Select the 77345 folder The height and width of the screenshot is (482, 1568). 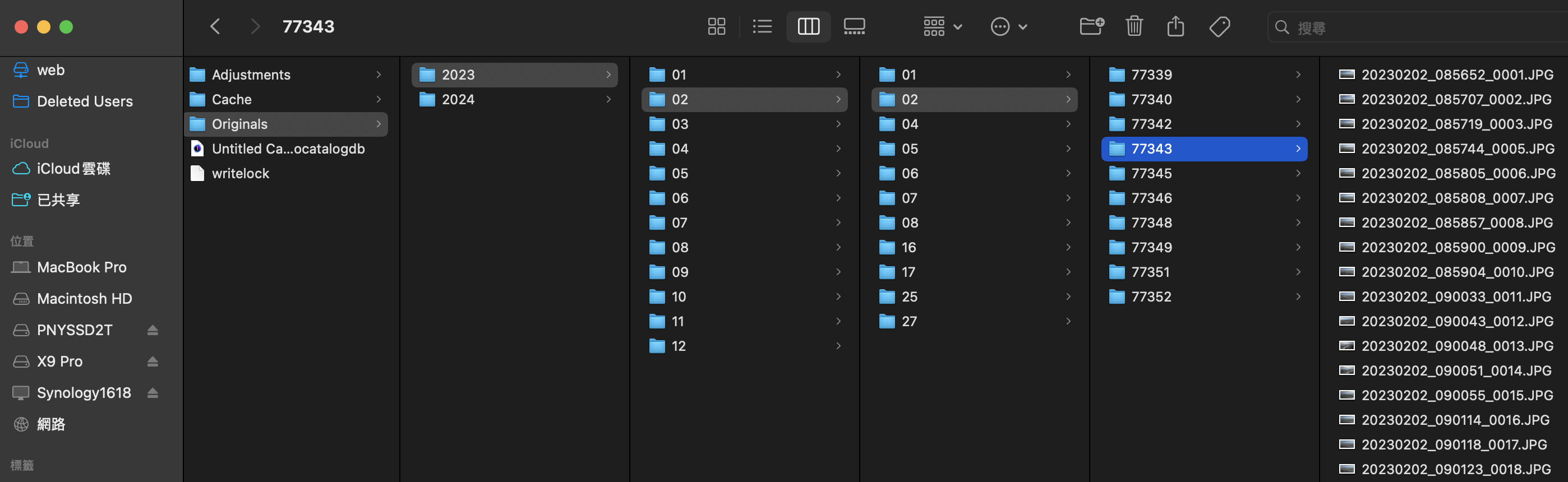[1151, 174]
